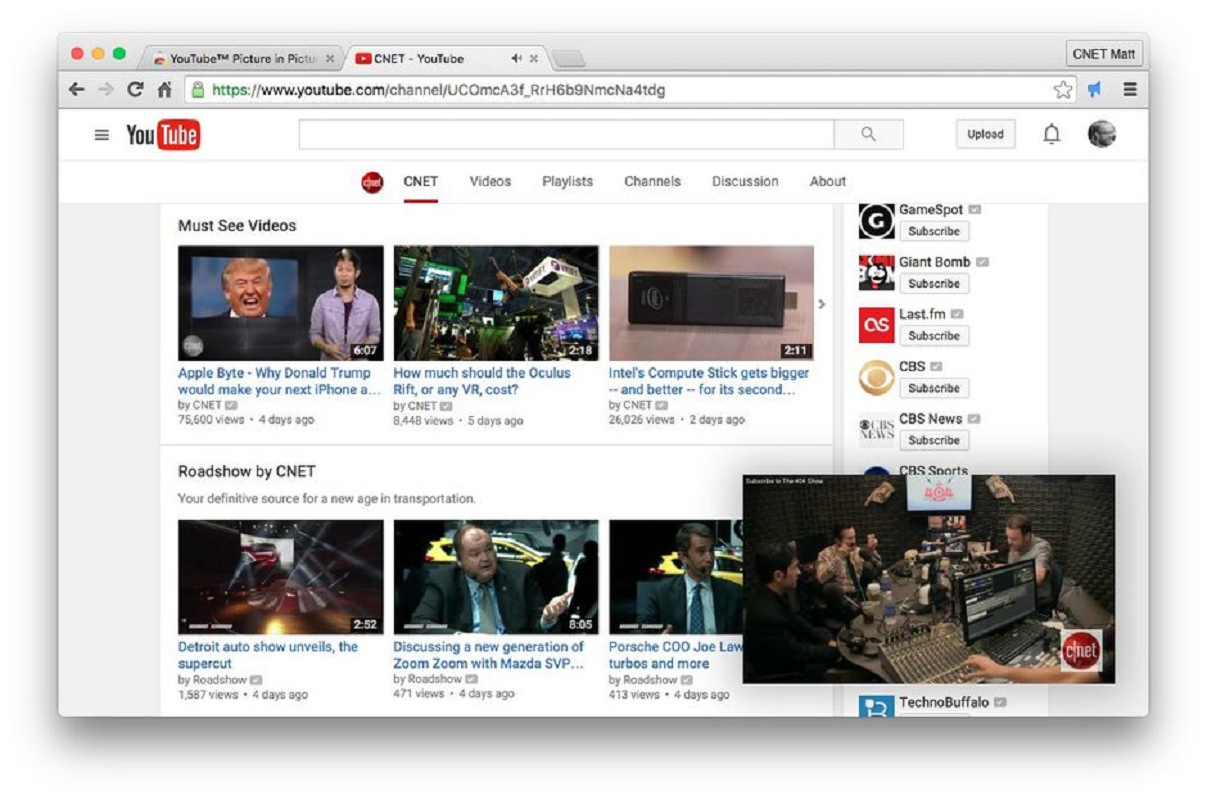Open the GameSpot channel avatar
Image resolution: width=1207 pixels, height=800 pixels.
(x=877, y=221)
